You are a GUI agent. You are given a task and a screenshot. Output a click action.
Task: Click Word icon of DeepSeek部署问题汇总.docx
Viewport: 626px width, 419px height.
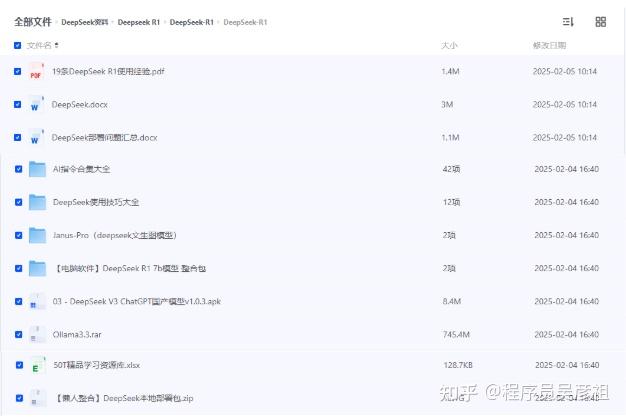(x=36, y=138)
